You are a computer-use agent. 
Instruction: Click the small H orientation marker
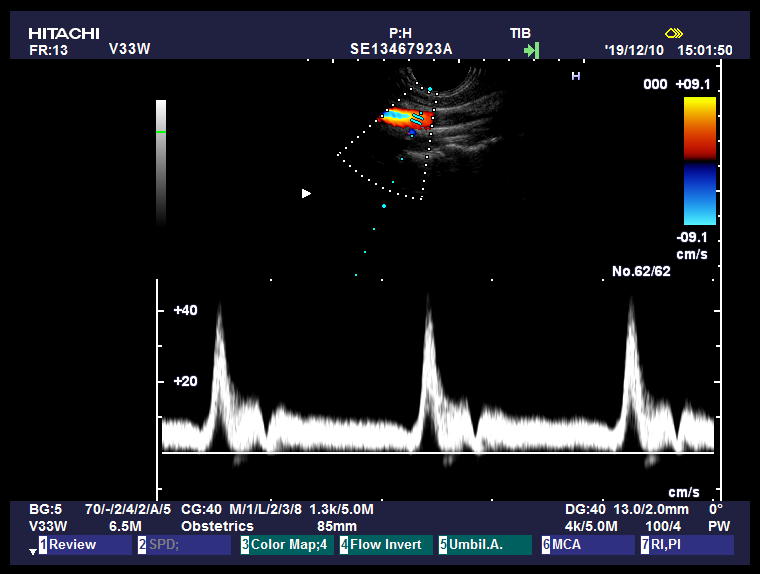[575, 76]
